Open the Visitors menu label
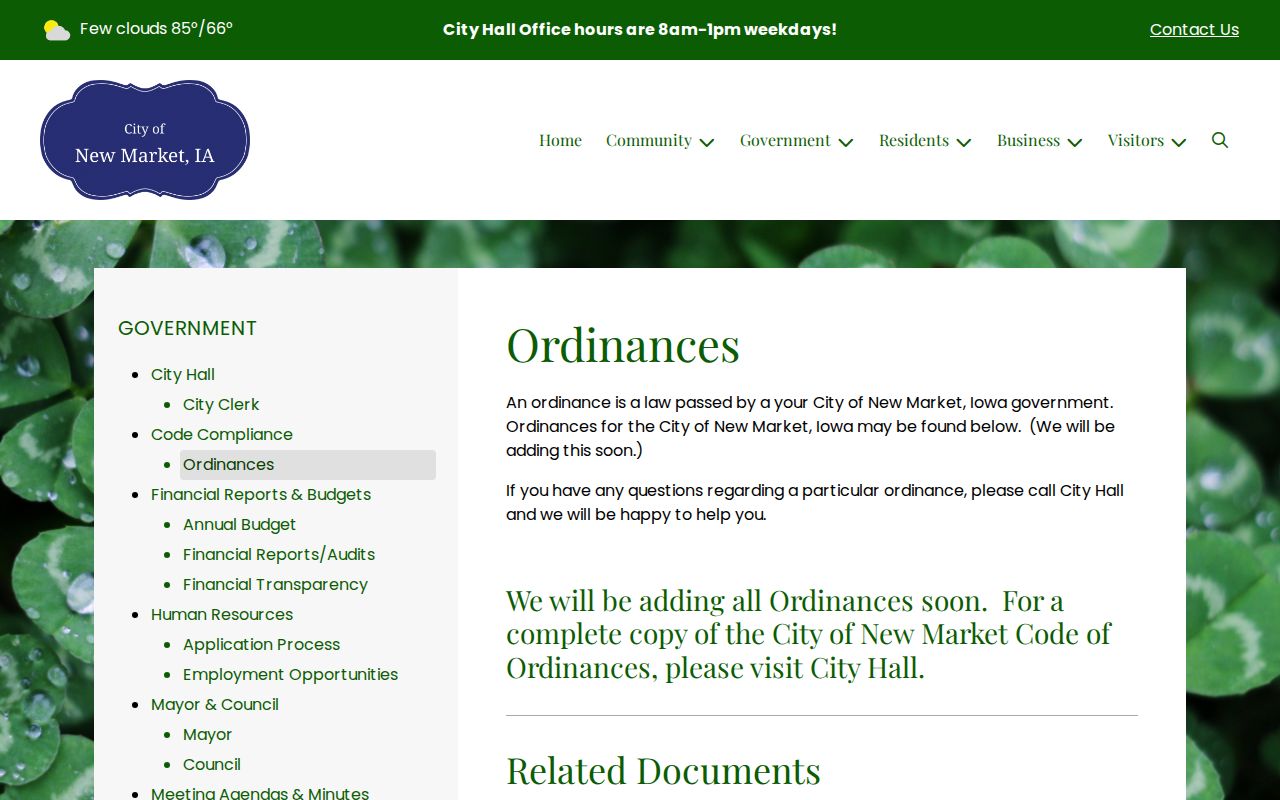1280x800 pixels. pos(1136,140)
